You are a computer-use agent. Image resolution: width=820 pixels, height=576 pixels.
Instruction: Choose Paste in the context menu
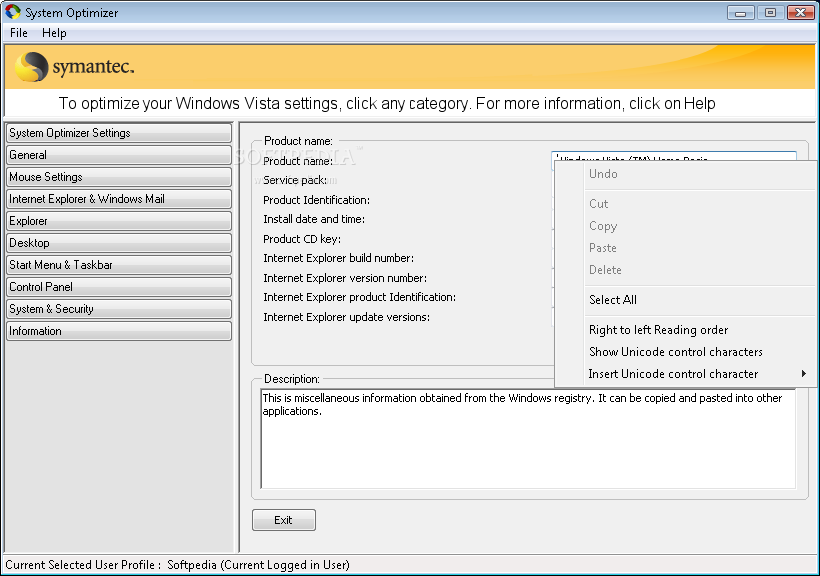pyautogui.click(x=685, y=247)
